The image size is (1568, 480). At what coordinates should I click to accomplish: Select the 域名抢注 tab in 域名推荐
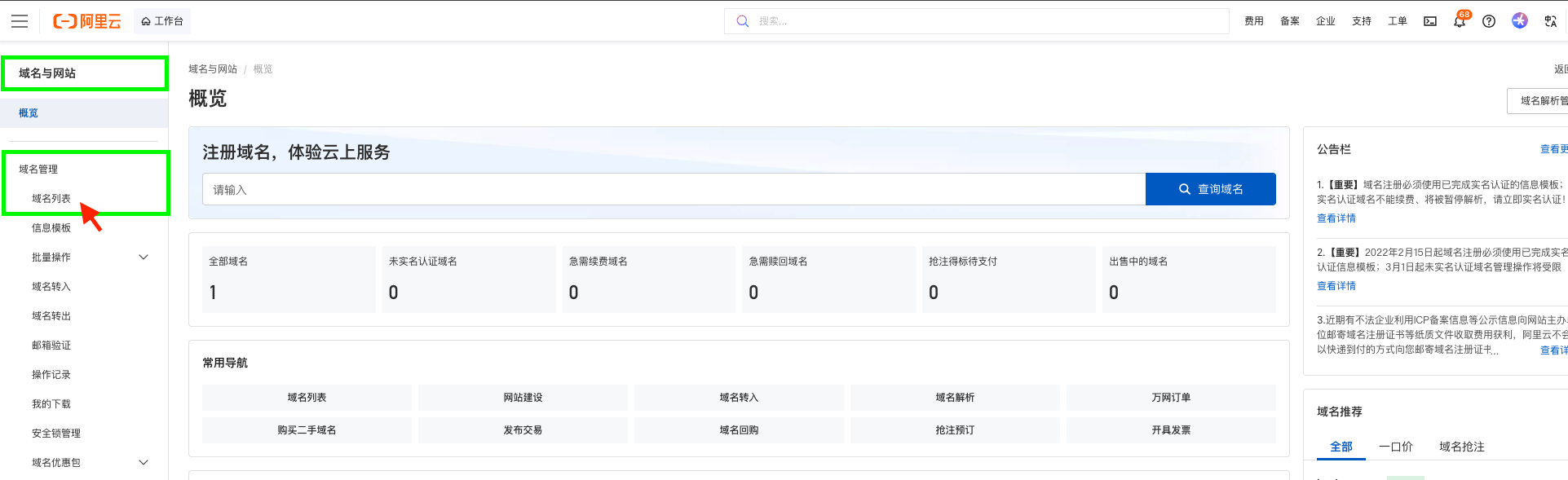click(1462, 447)
